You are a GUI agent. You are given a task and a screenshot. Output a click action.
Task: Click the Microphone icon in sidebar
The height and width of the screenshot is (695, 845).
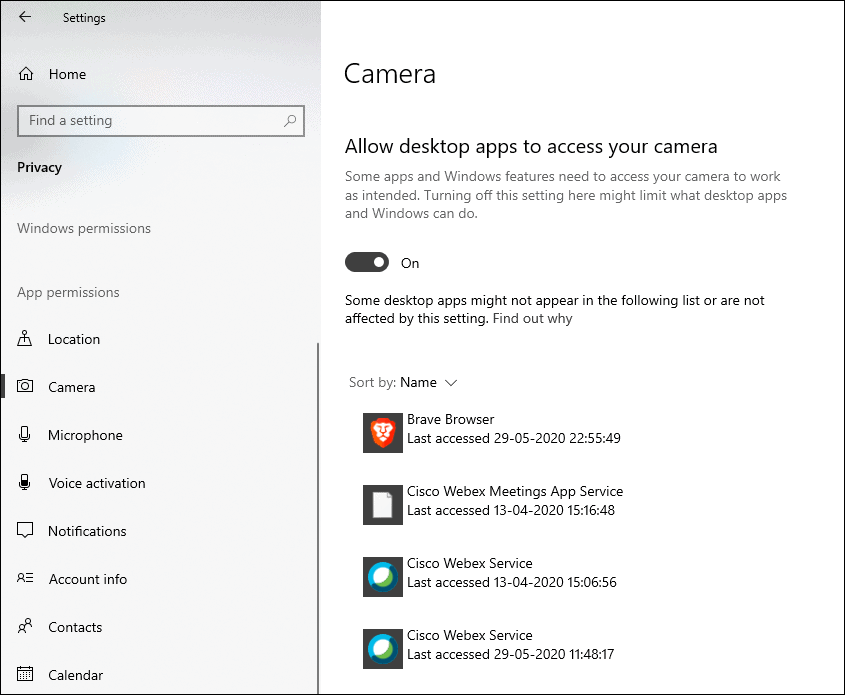click(x=25, y=434)
